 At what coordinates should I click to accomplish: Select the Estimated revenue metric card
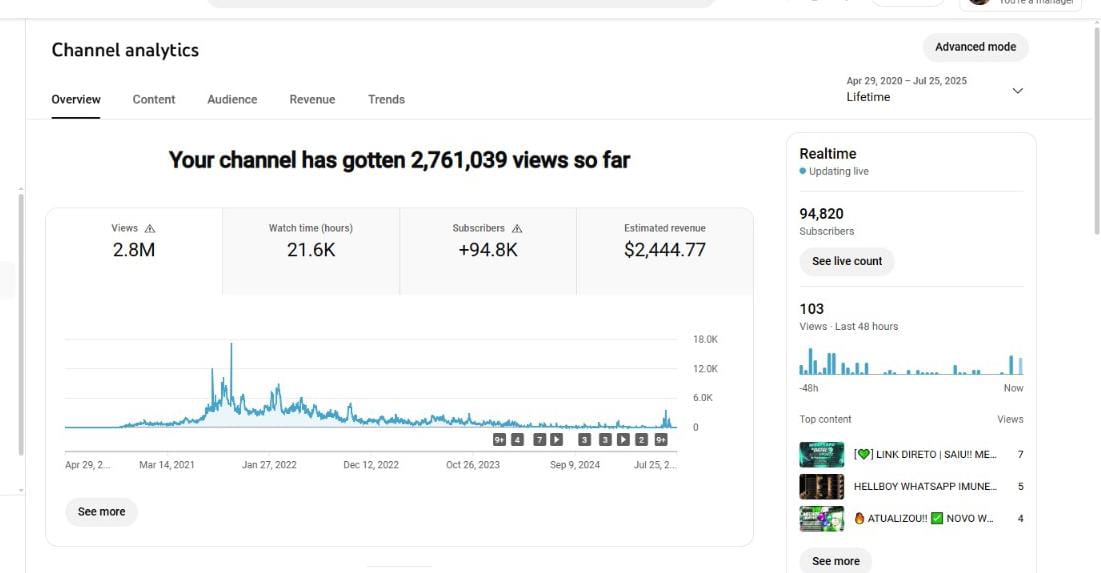(x=664, y=241)
